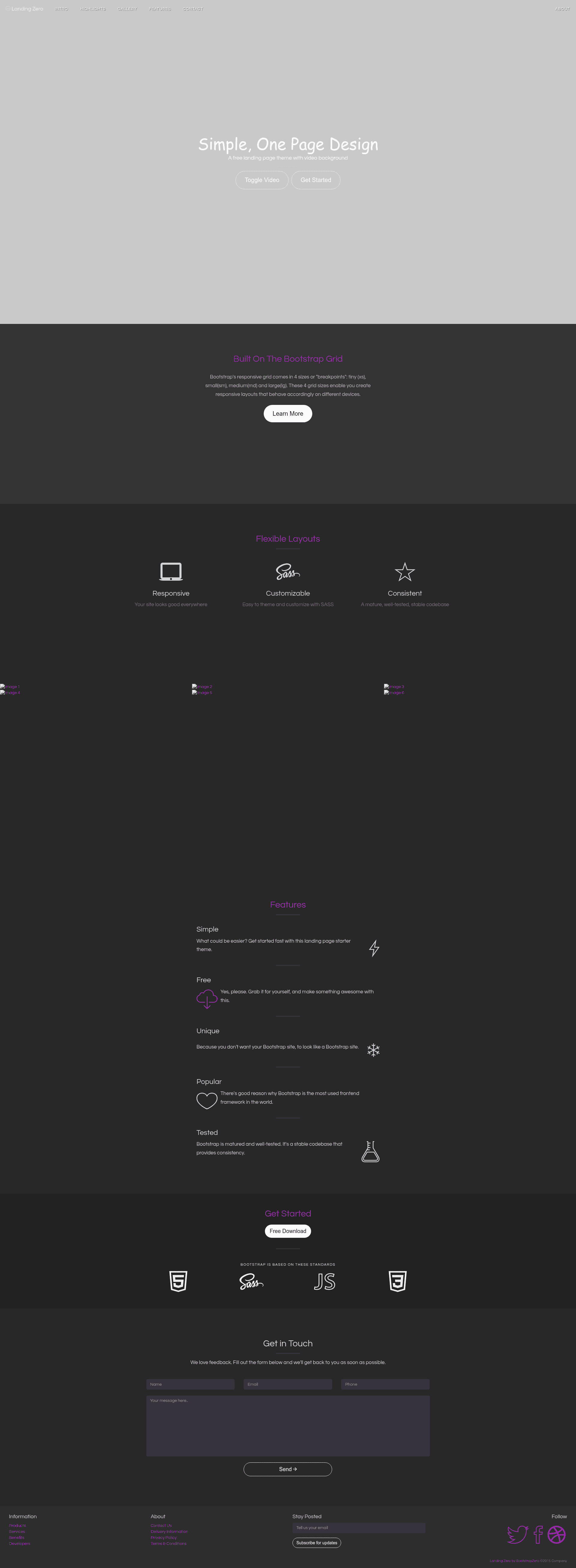This screenshot has width=576, height=1568.
Task: Click the lab flask icon beside Tested
Action: (370, 1152)
